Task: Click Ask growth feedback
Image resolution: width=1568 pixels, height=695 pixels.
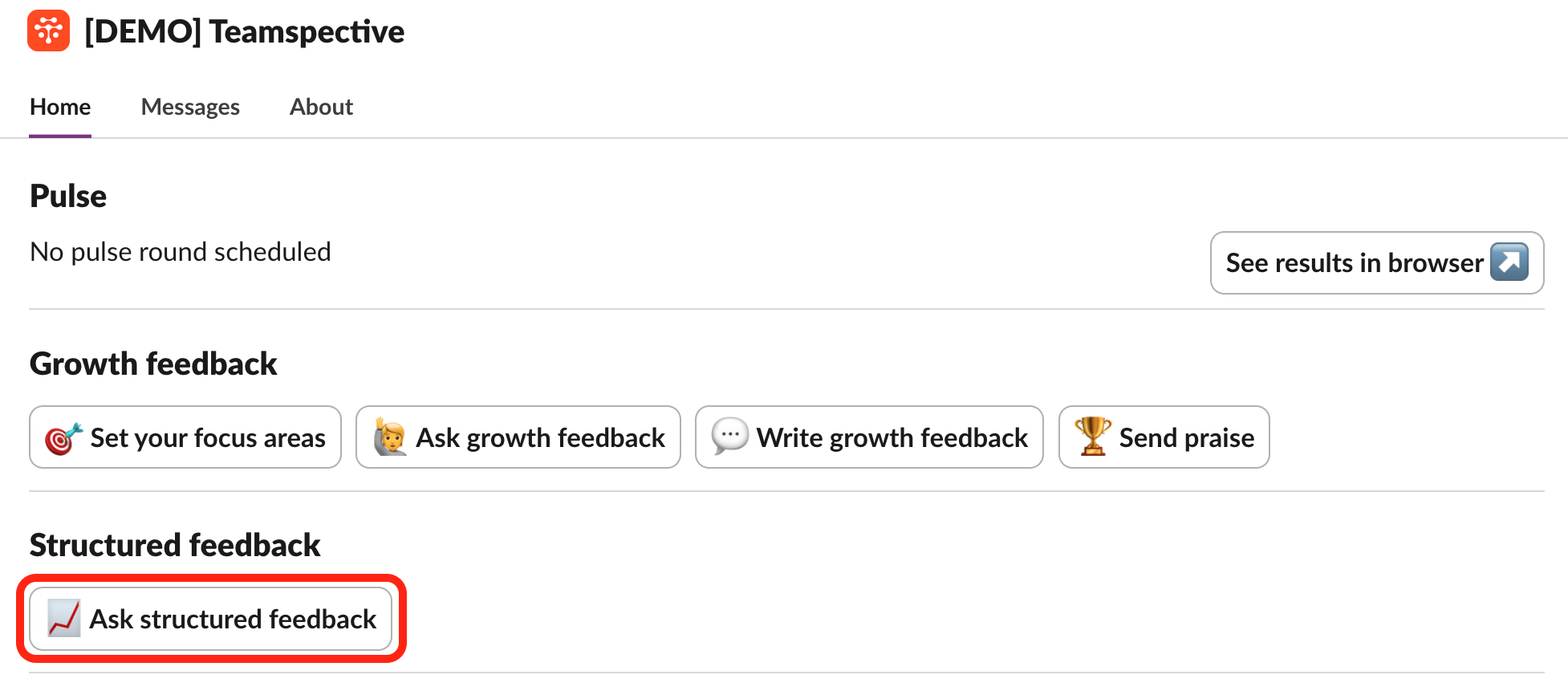Action: [518, 437]
